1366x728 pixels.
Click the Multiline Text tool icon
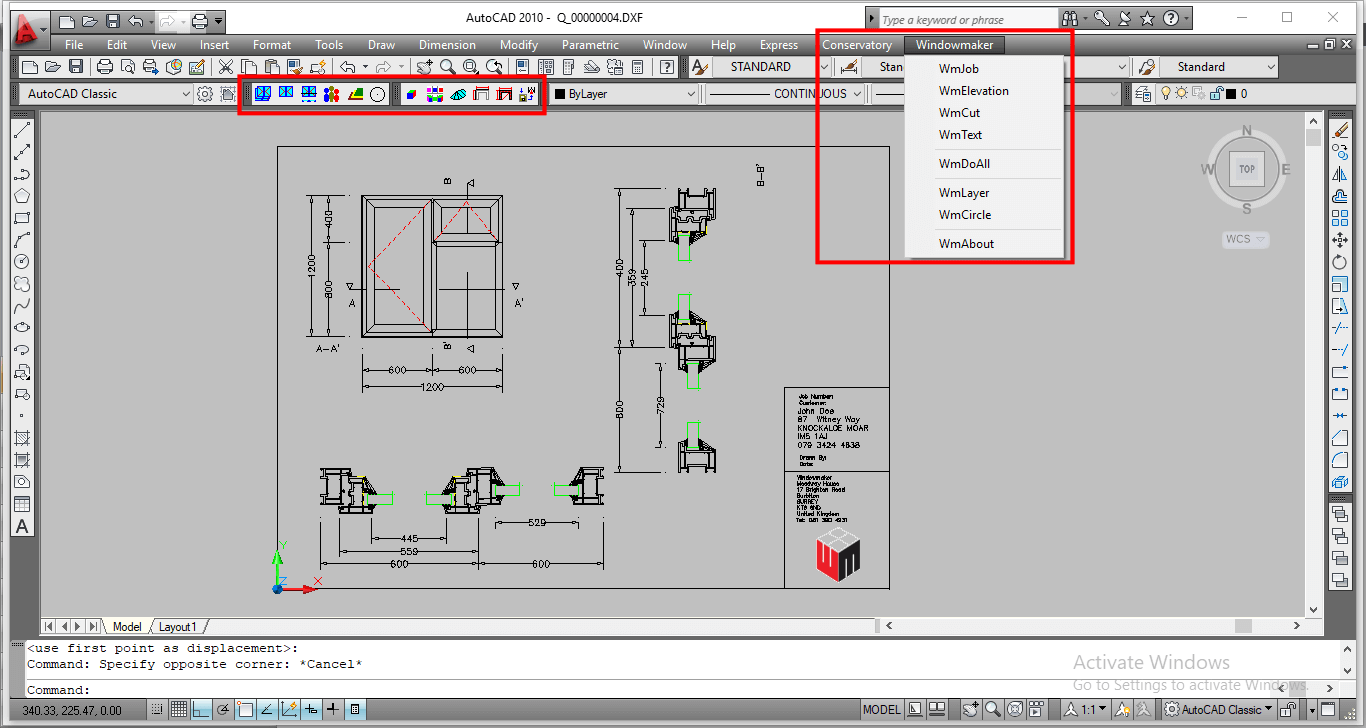click(22, 526)
